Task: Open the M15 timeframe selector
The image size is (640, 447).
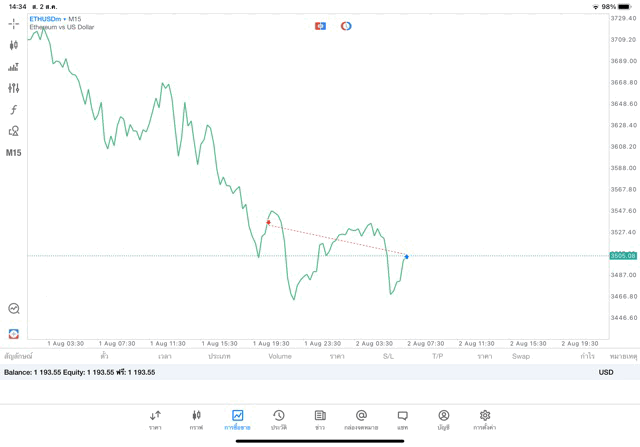Action: tap(13, 153)
